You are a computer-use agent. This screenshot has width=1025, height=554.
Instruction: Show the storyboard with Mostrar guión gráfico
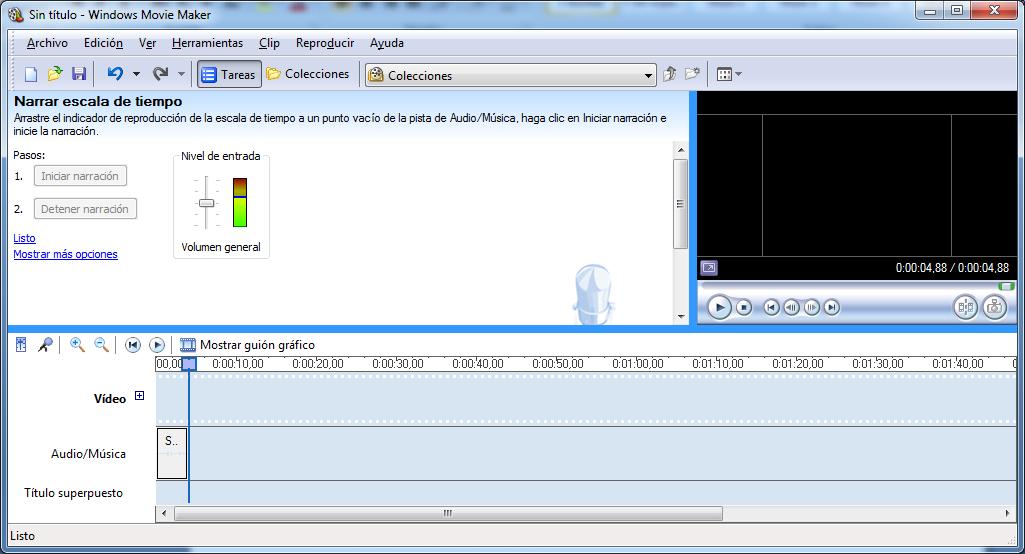247,345
